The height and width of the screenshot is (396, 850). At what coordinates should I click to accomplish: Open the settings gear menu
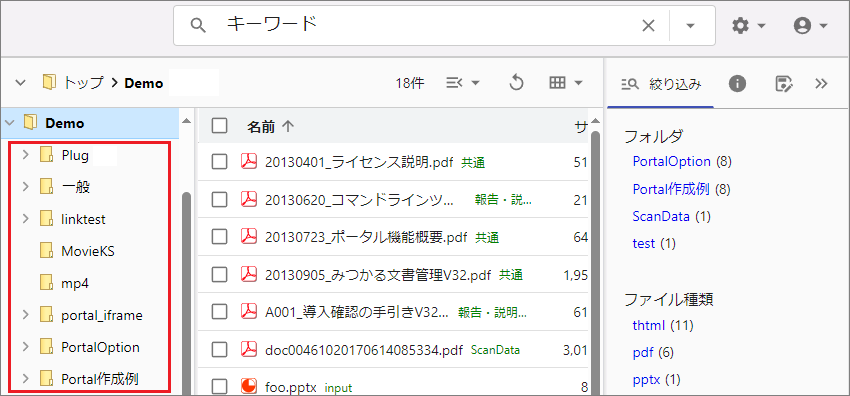pyautogui.click(x=748, y=25)
